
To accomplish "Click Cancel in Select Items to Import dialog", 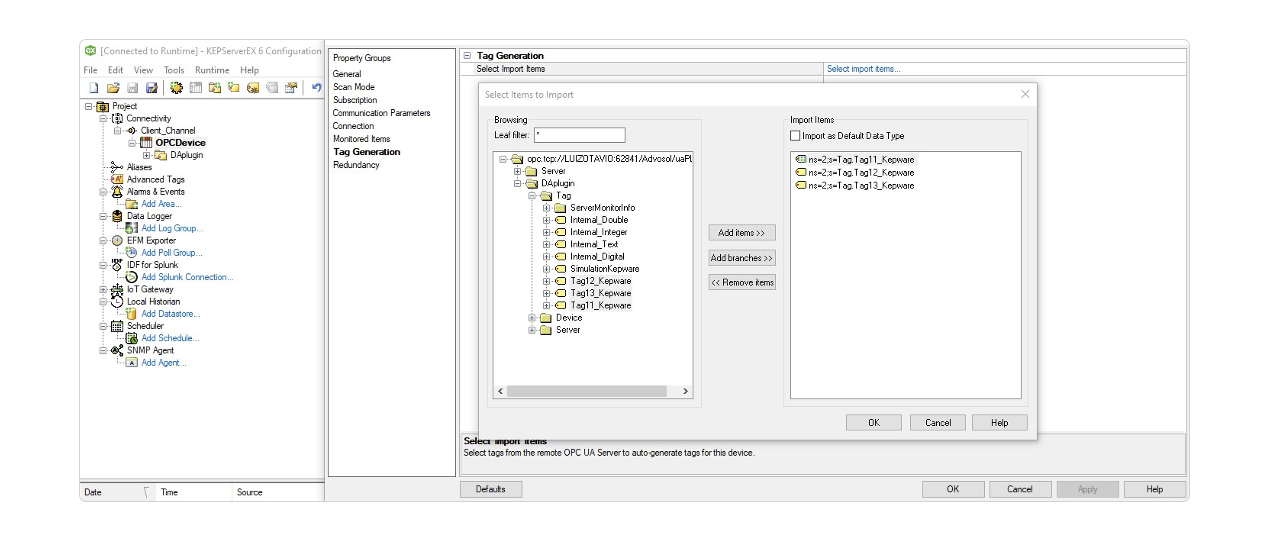I will tap(938, 423).
